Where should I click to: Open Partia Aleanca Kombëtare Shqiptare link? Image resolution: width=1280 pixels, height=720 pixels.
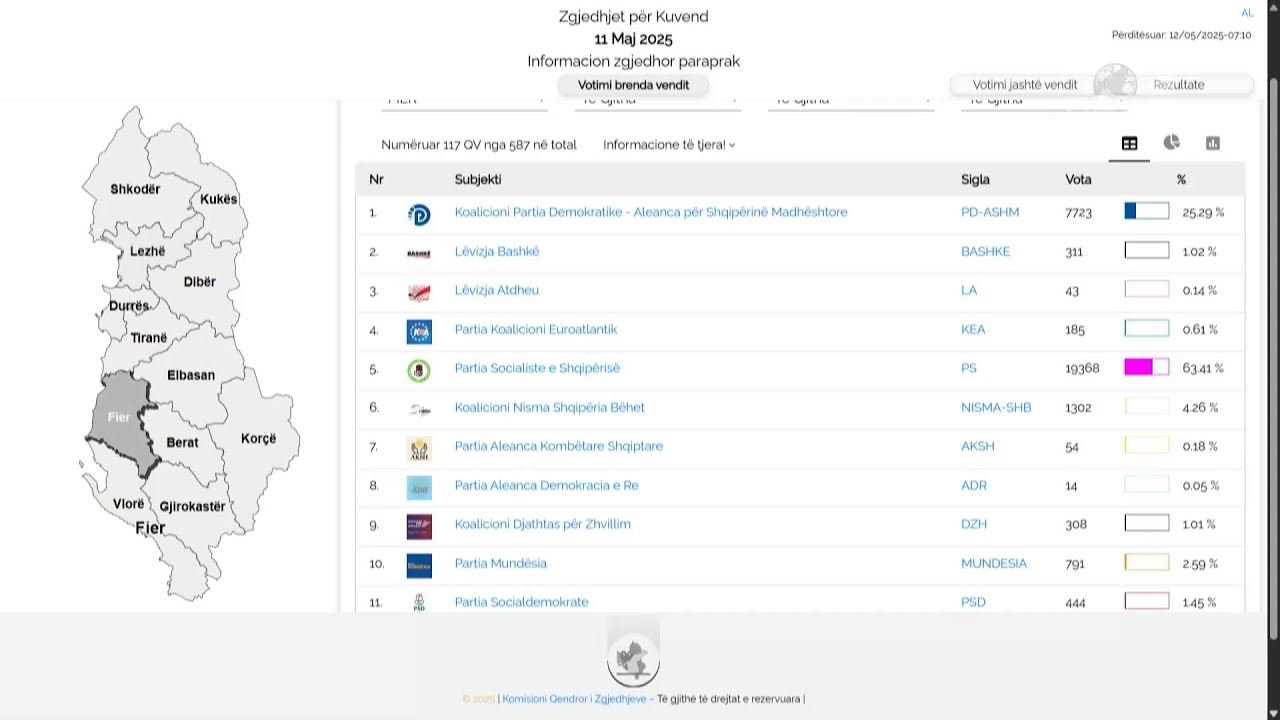pos(559,446)
